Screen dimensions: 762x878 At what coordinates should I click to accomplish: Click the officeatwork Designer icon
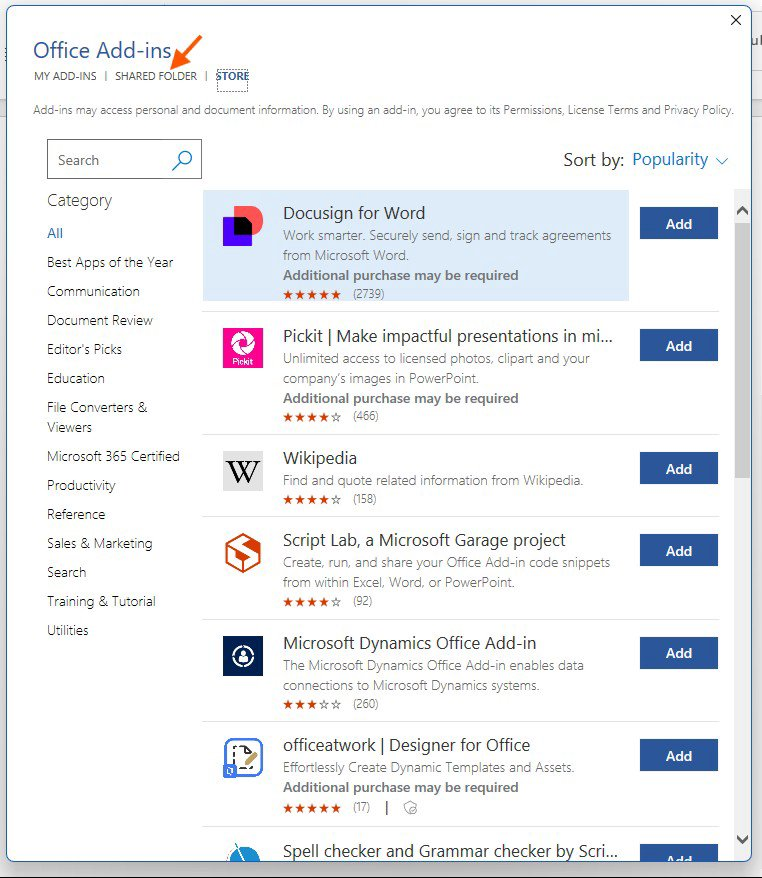point(243,758)
